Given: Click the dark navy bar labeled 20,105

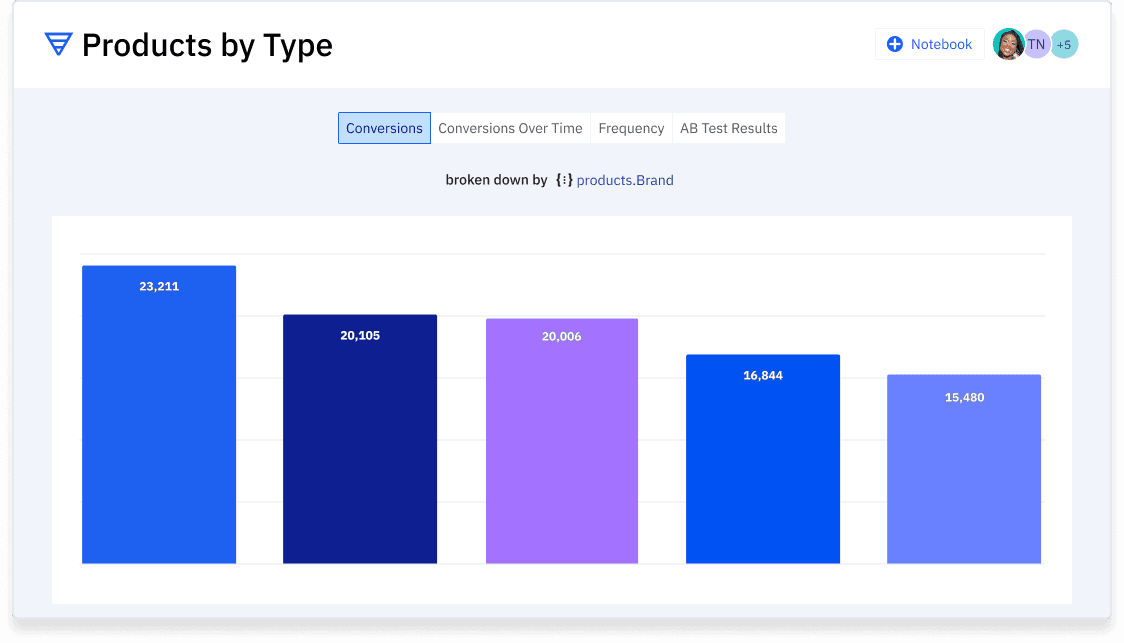Looking at the screenshot, I should point(360,438).
